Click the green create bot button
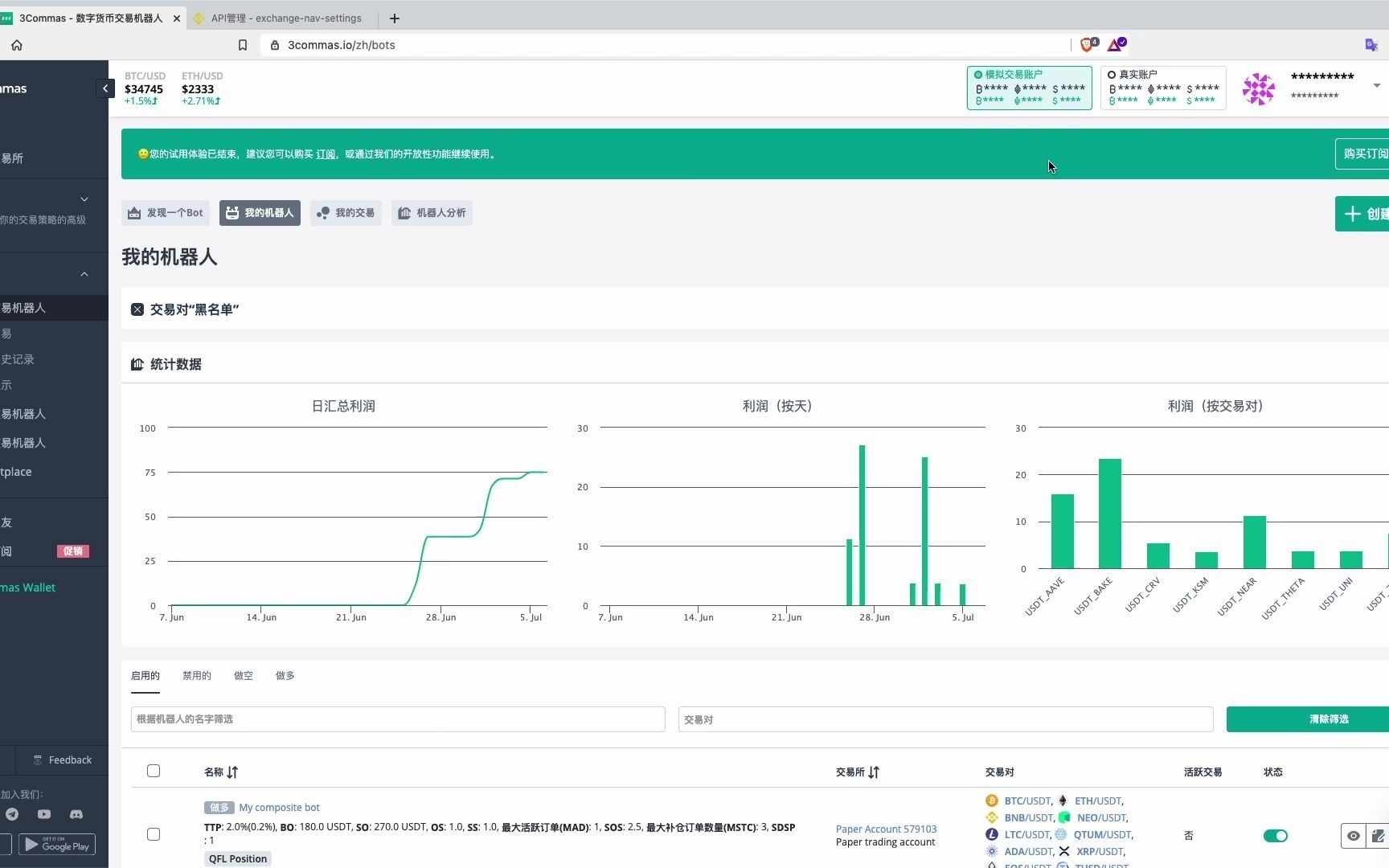The image size is (1389, 868). tap(1363, 214)
